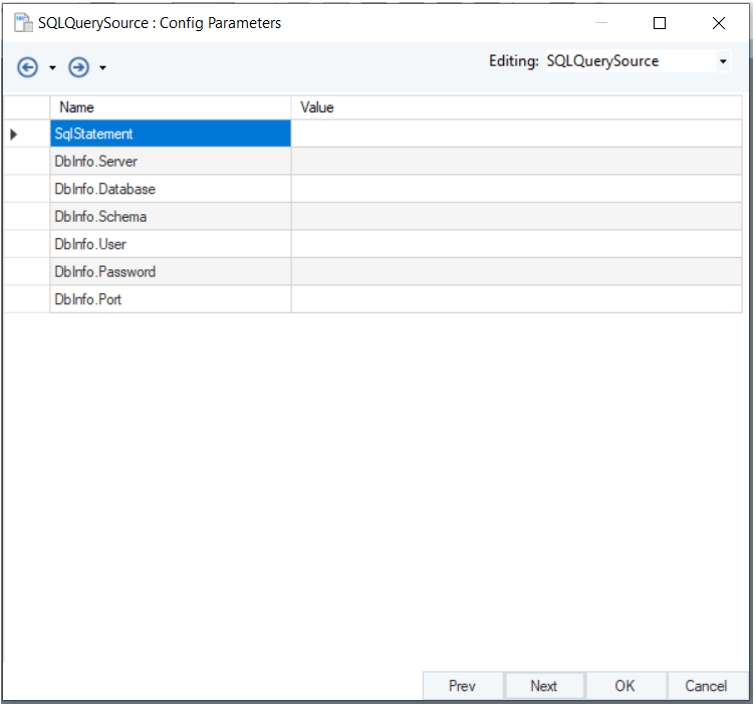Open the forward arrow history dropdown

pyautogui.click(x=103, y=67)
